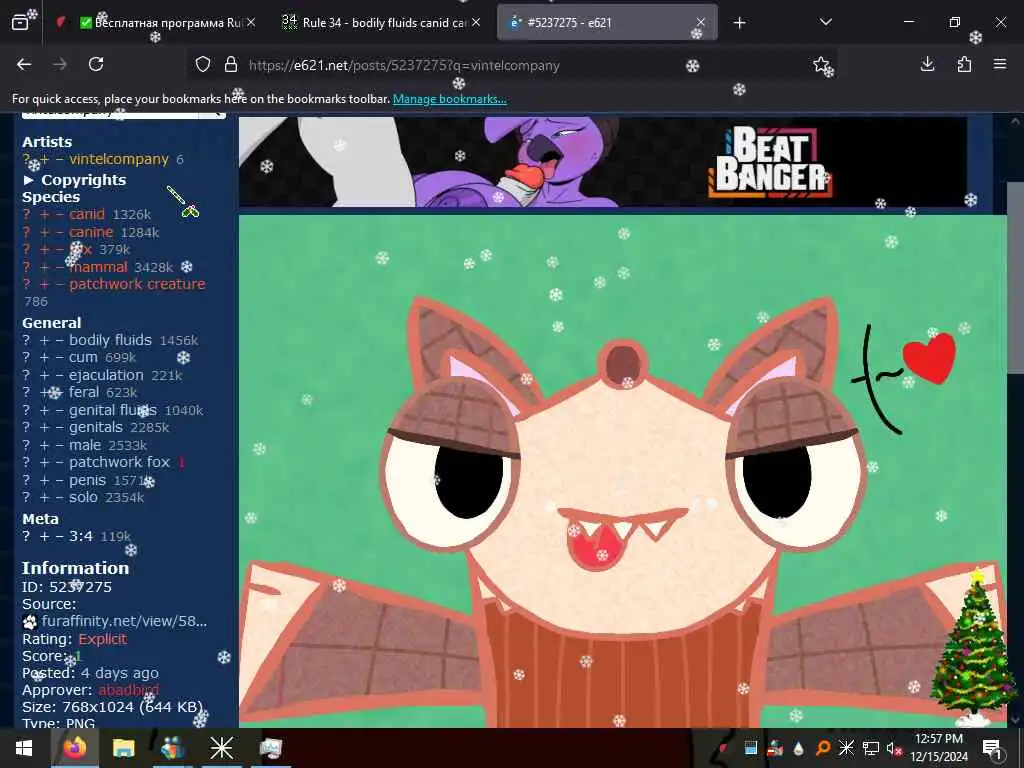The image size is (1024, 768).
Task: Open the vintelcompany artist tag
Action: click(119, 159)
